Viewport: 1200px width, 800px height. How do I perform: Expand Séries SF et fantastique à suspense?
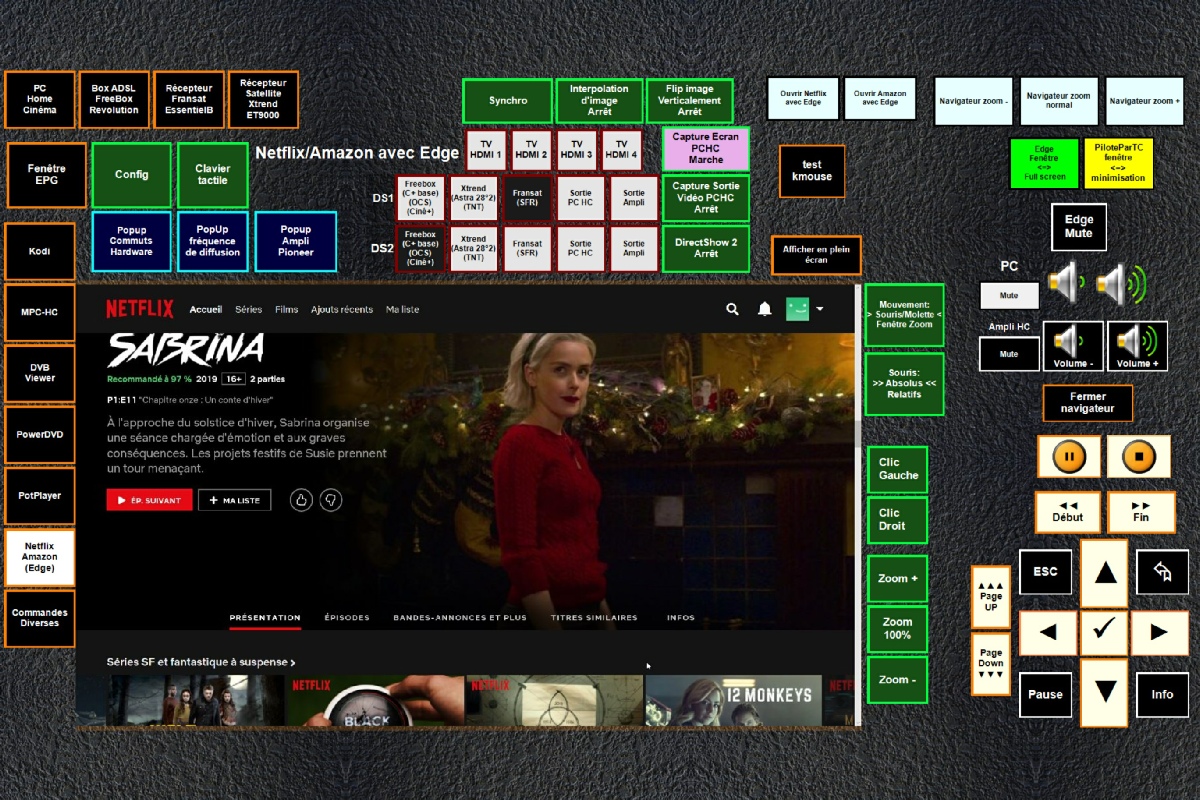[x=201, y=662]
